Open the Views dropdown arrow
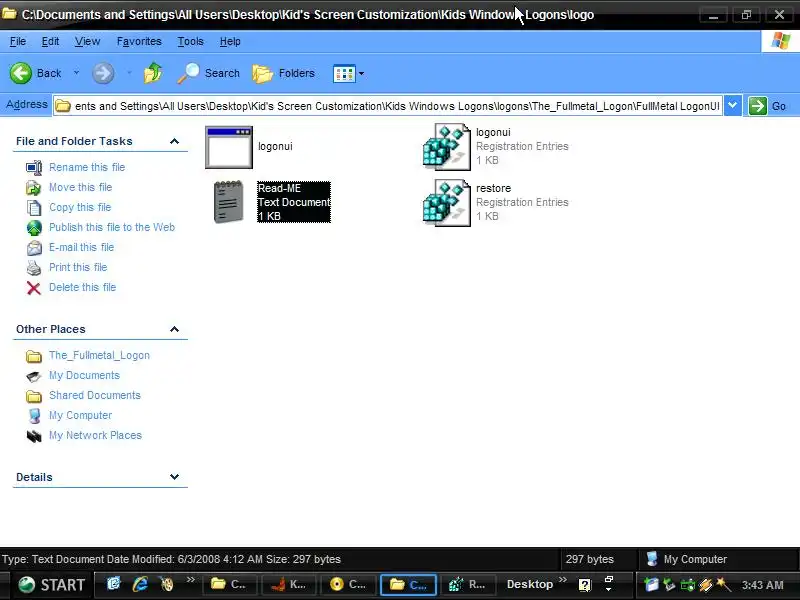The image size is (800, 600). 361,73
